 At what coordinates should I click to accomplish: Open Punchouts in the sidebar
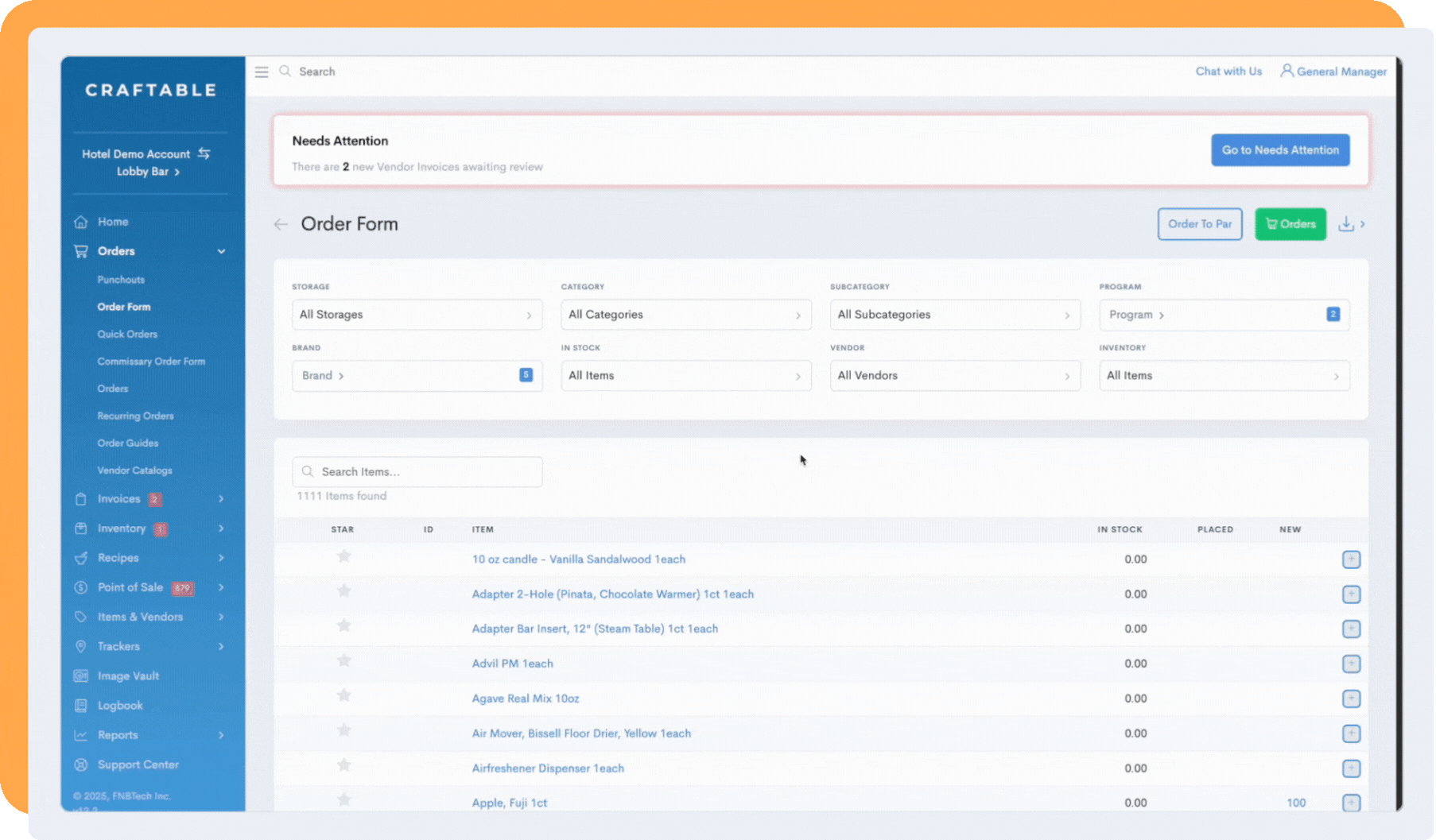[x=121, y=280]
